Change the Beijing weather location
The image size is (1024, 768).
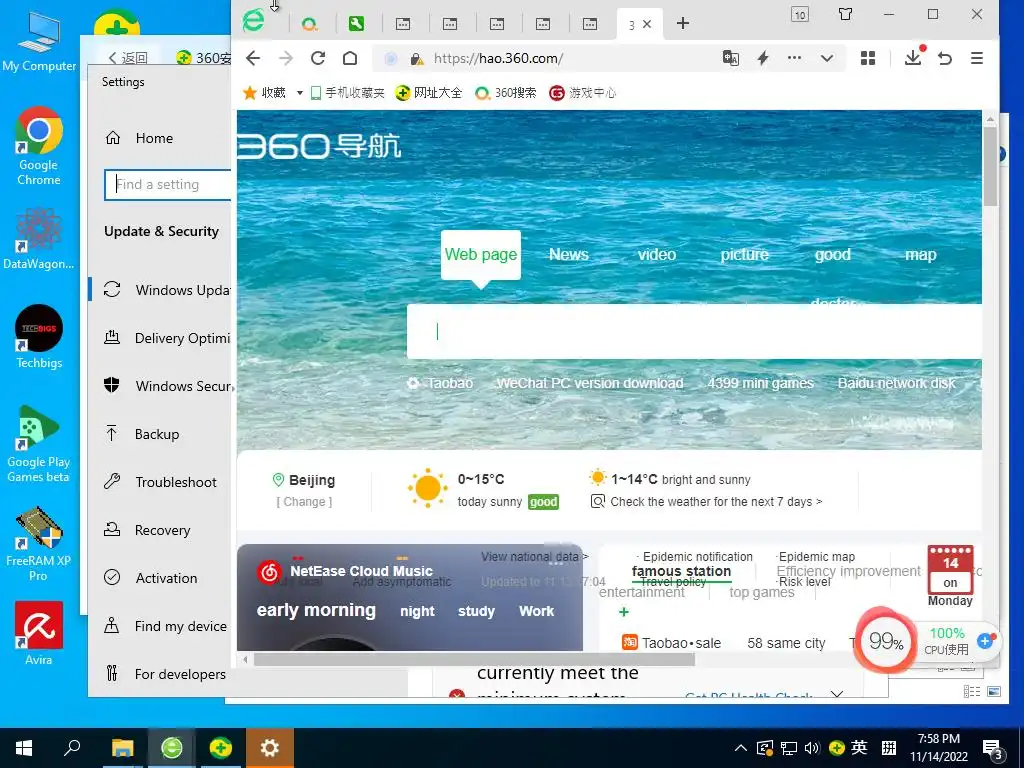[304, 502]
